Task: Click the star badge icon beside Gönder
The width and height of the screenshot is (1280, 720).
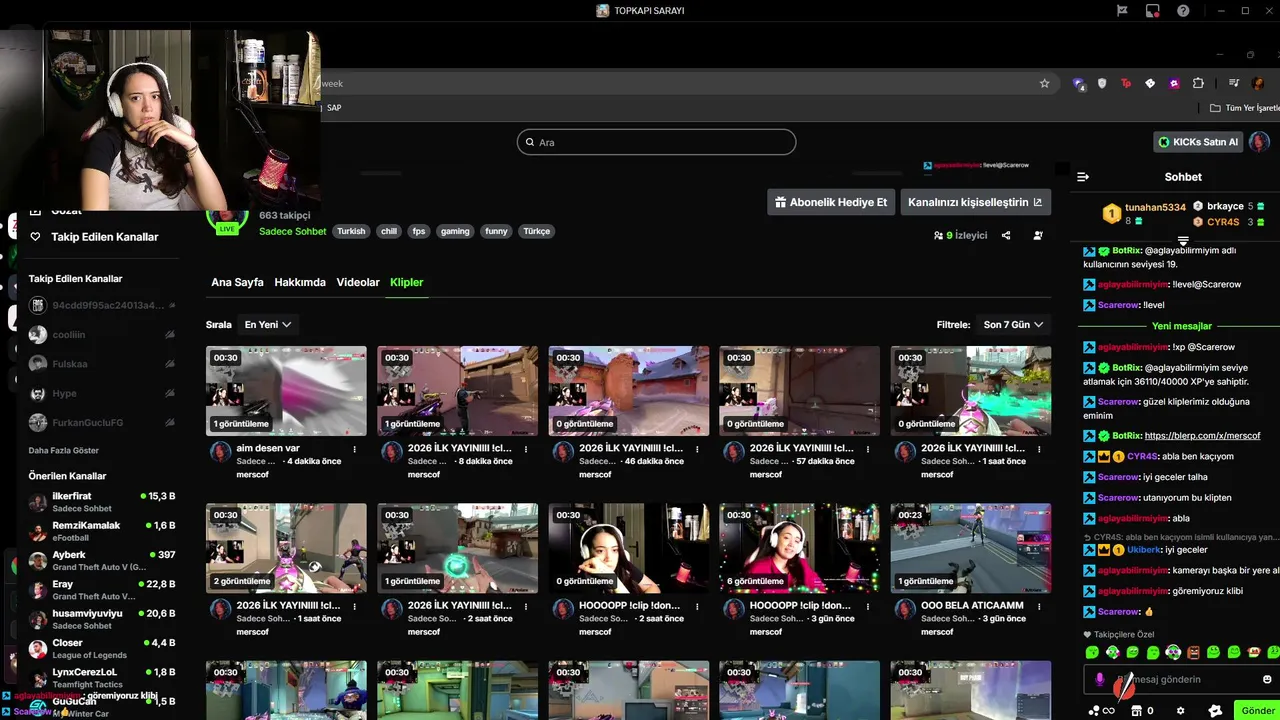Action: (x=1215, y=711)
